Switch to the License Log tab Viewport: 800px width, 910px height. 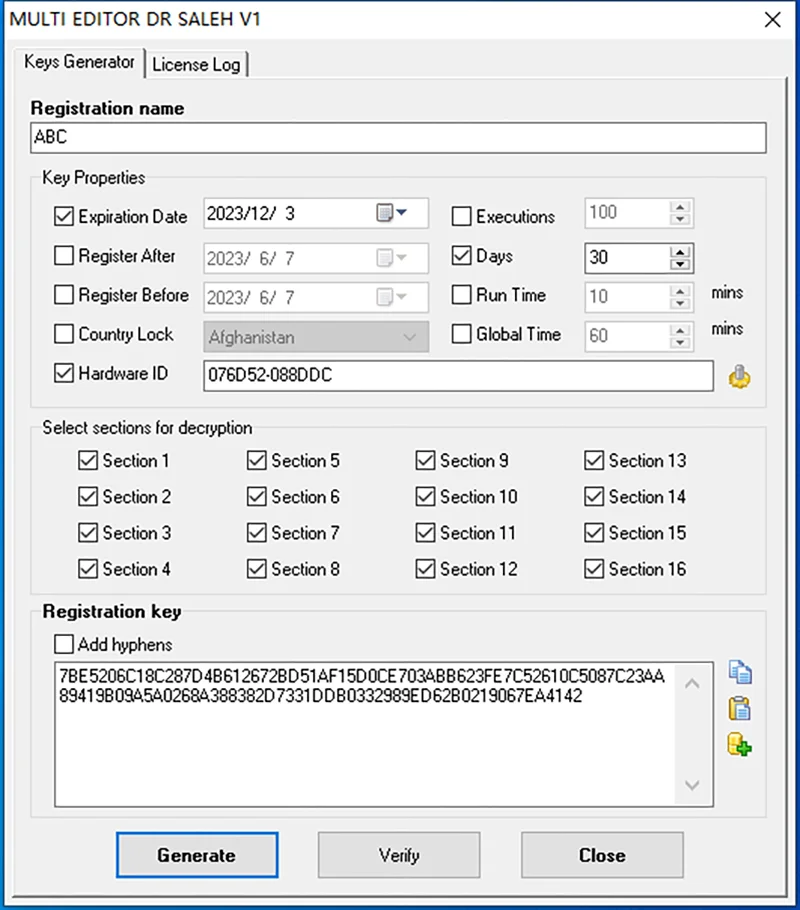[196, 64]
